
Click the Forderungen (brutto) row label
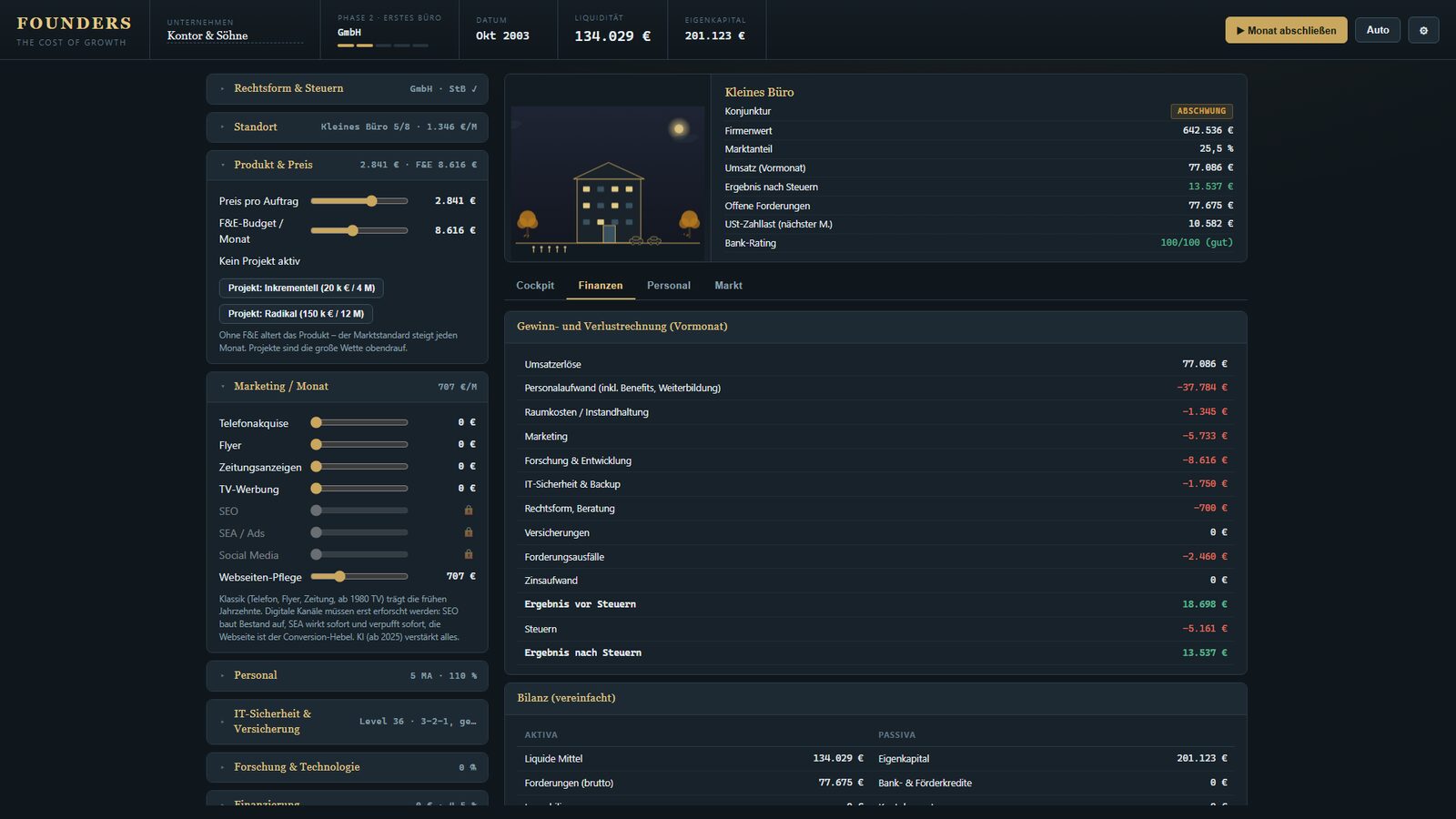(569, 784)
